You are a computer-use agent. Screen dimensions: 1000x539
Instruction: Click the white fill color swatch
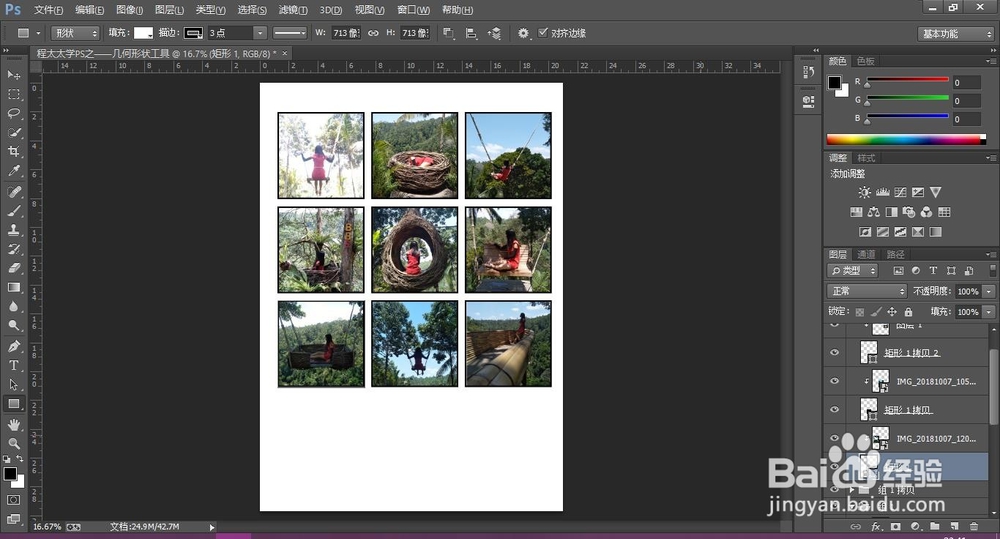143,33
